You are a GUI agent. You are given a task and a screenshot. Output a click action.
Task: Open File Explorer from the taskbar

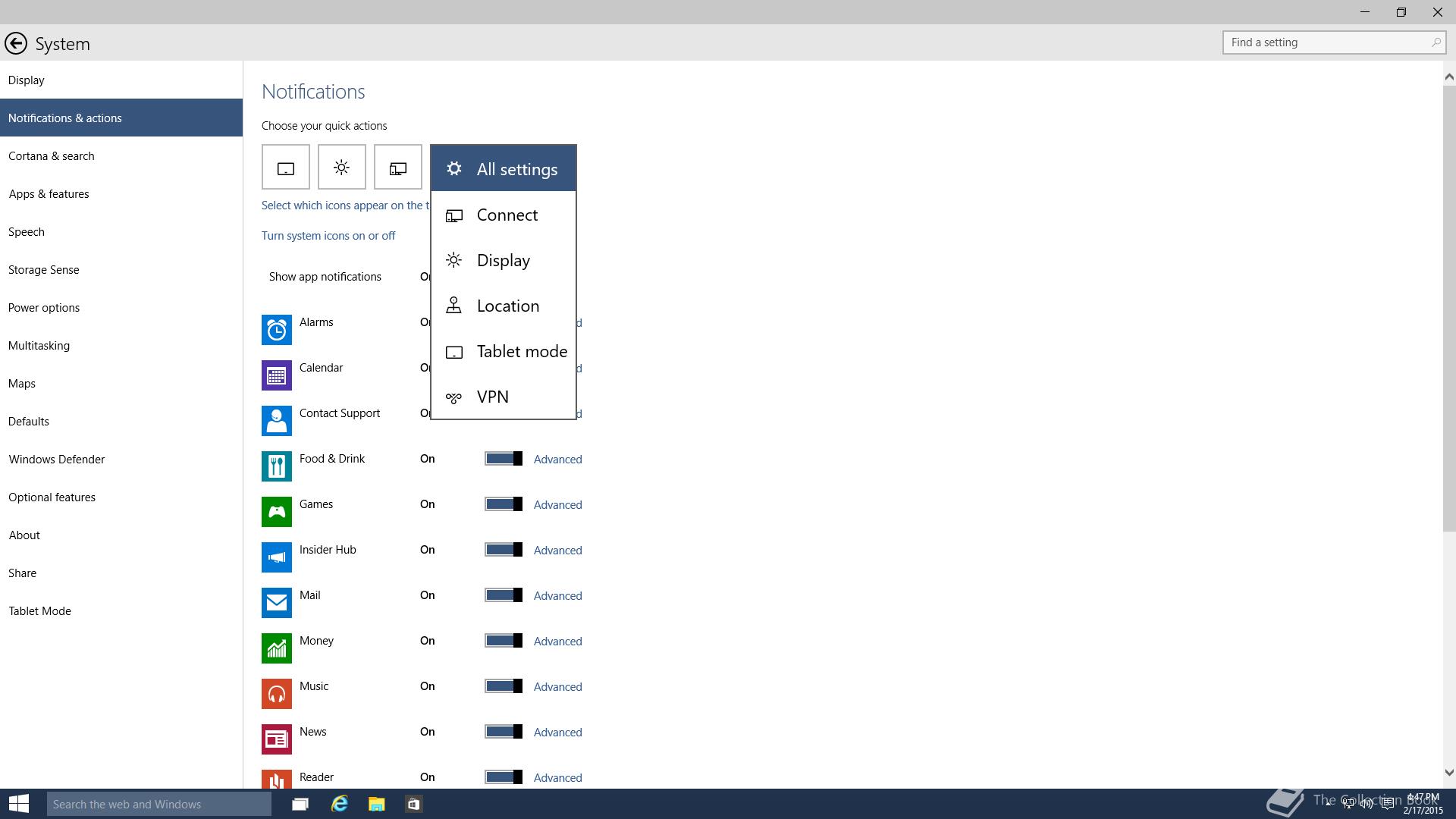(377, 804)
